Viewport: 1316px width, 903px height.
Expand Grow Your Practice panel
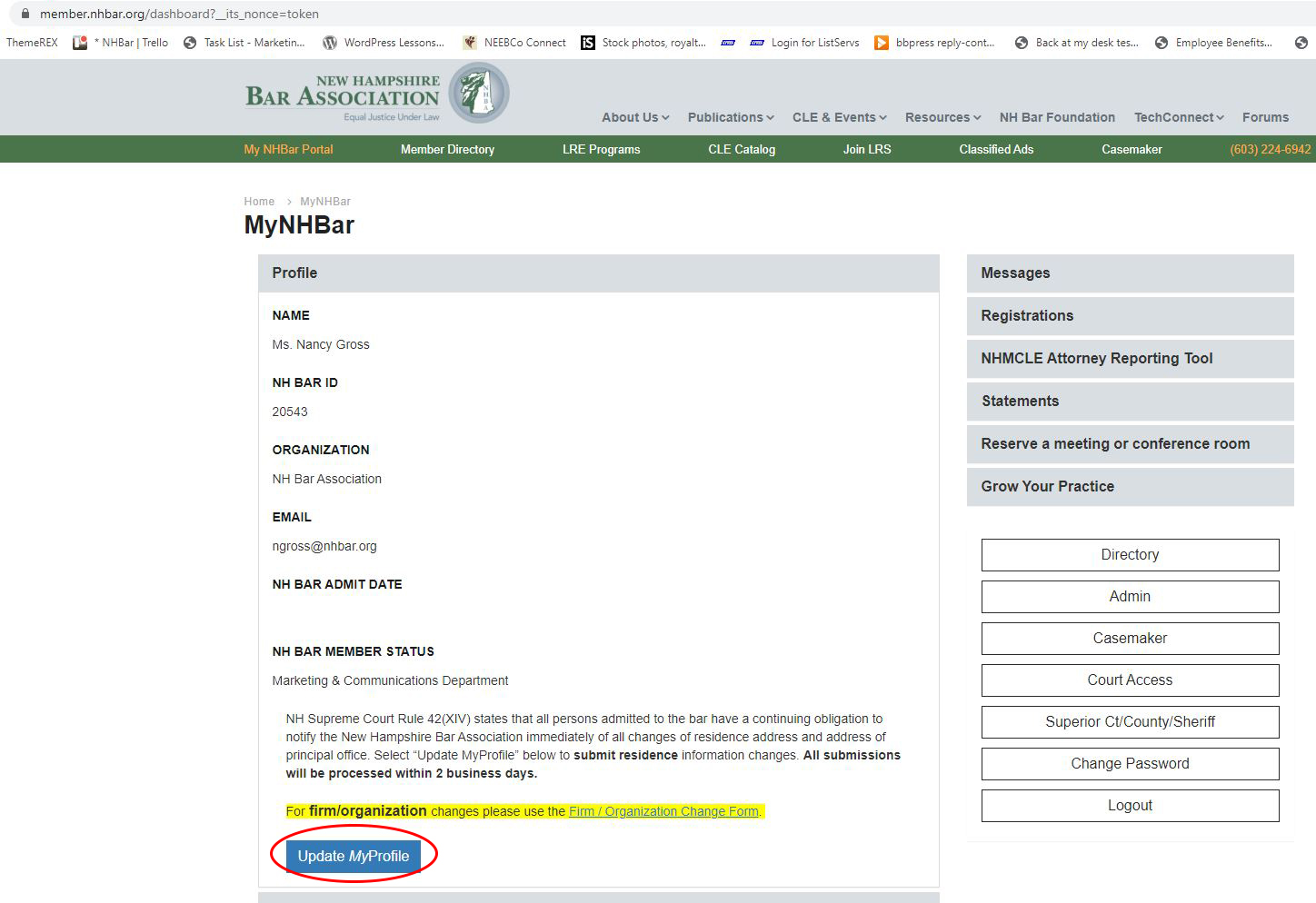coord(1130,487)
